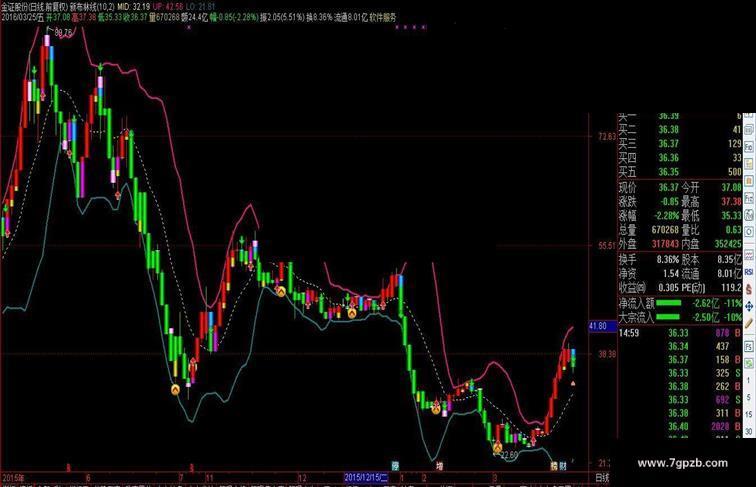
Task: Select the 买五 bid row at 36.35
Action: point(680,172)
